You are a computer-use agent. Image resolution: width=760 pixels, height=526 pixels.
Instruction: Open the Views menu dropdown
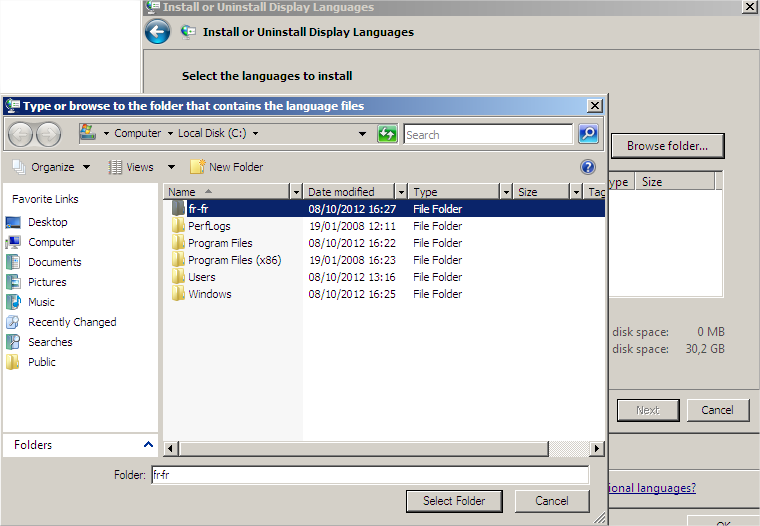(171, 167)
